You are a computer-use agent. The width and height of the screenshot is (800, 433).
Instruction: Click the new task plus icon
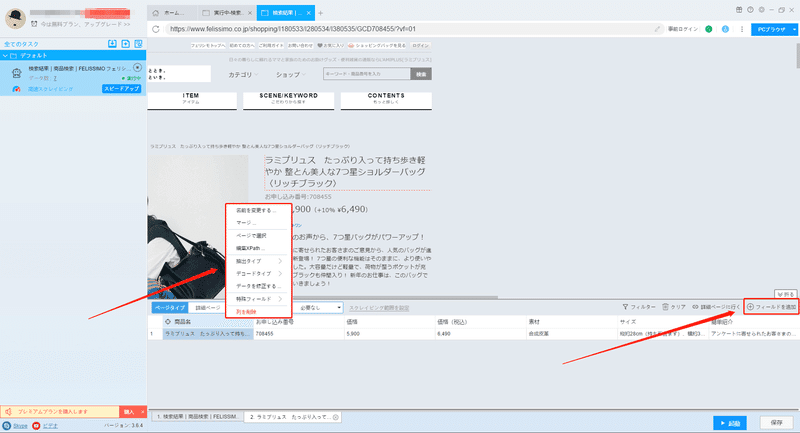pos(126,44)
